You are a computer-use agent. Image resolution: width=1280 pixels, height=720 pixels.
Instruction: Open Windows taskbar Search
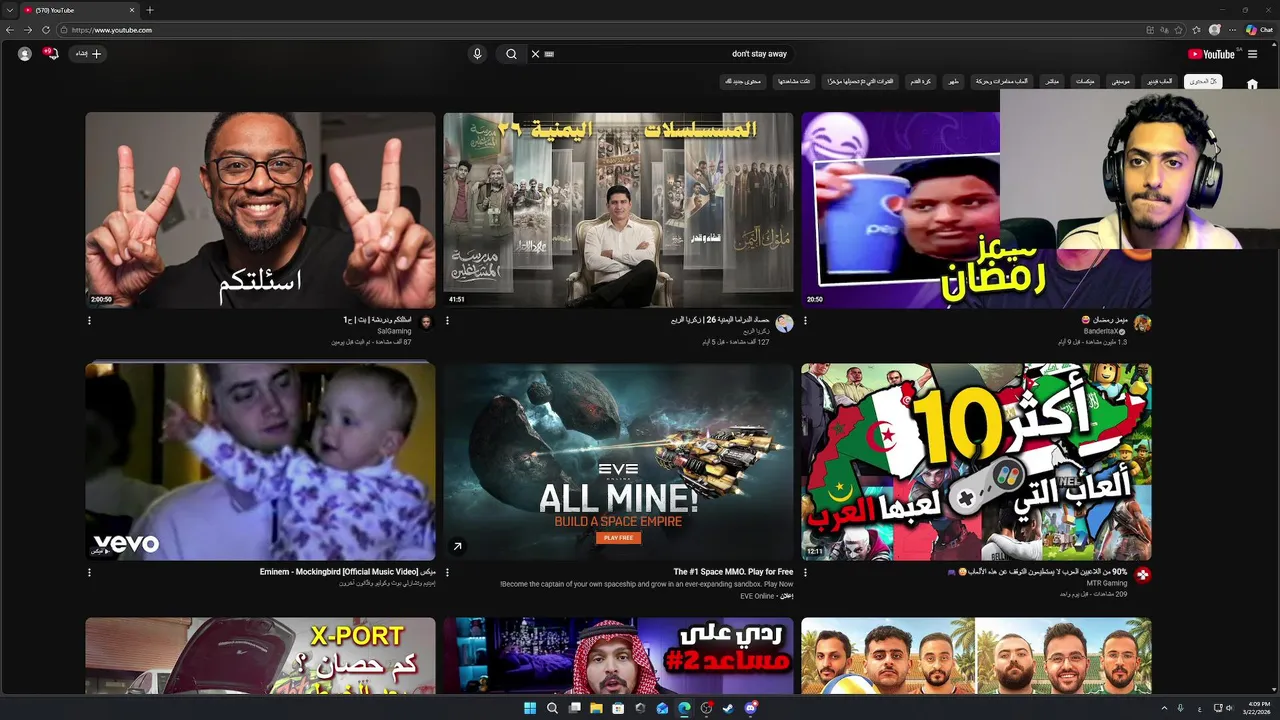coord(552,708)
